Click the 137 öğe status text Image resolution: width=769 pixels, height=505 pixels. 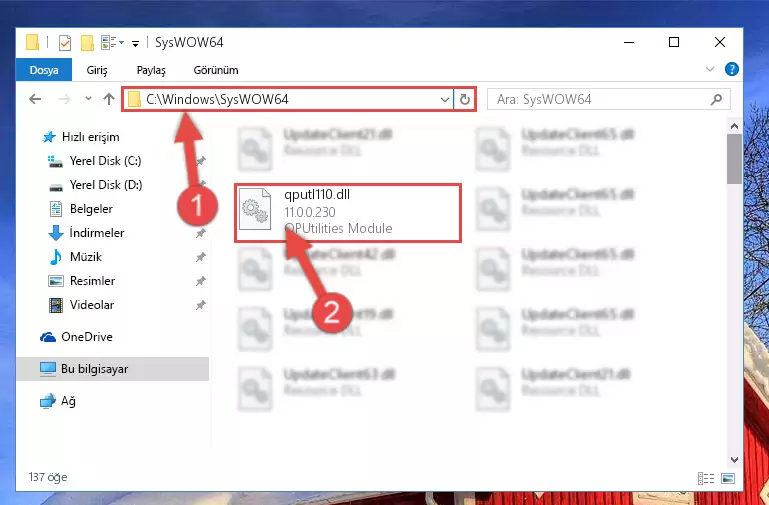[x=48, y=477]
